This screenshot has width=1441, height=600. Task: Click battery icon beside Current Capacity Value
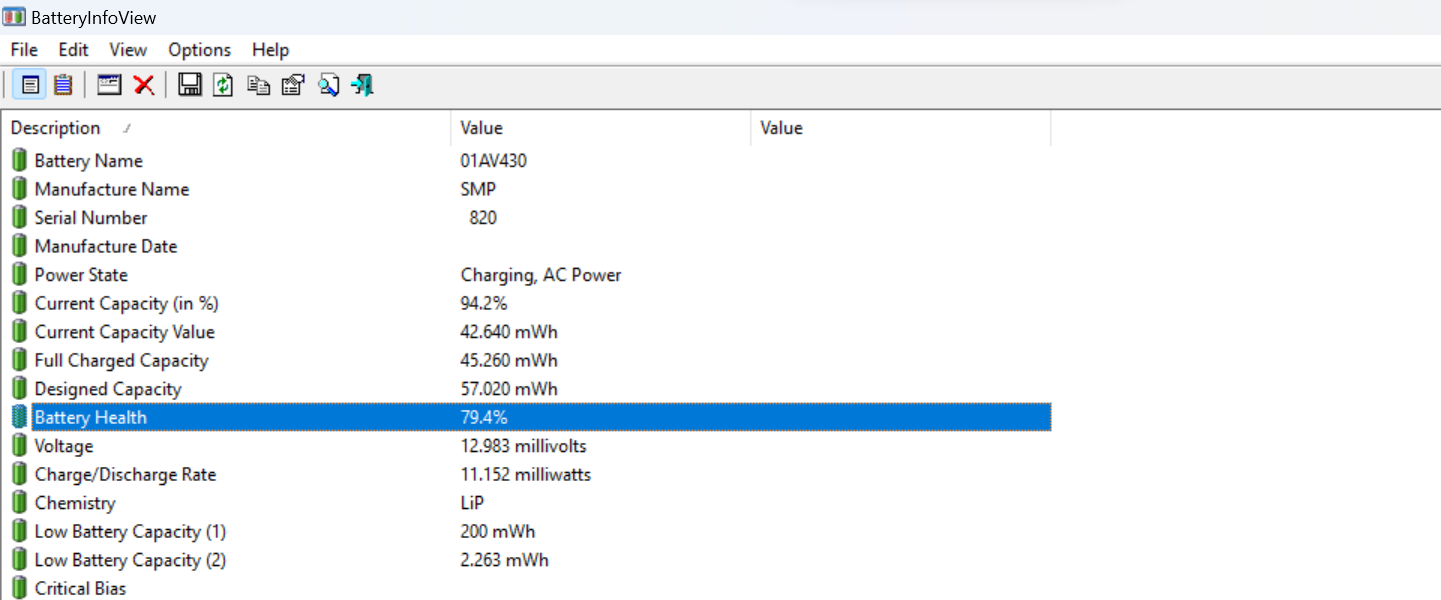[20, 331]
